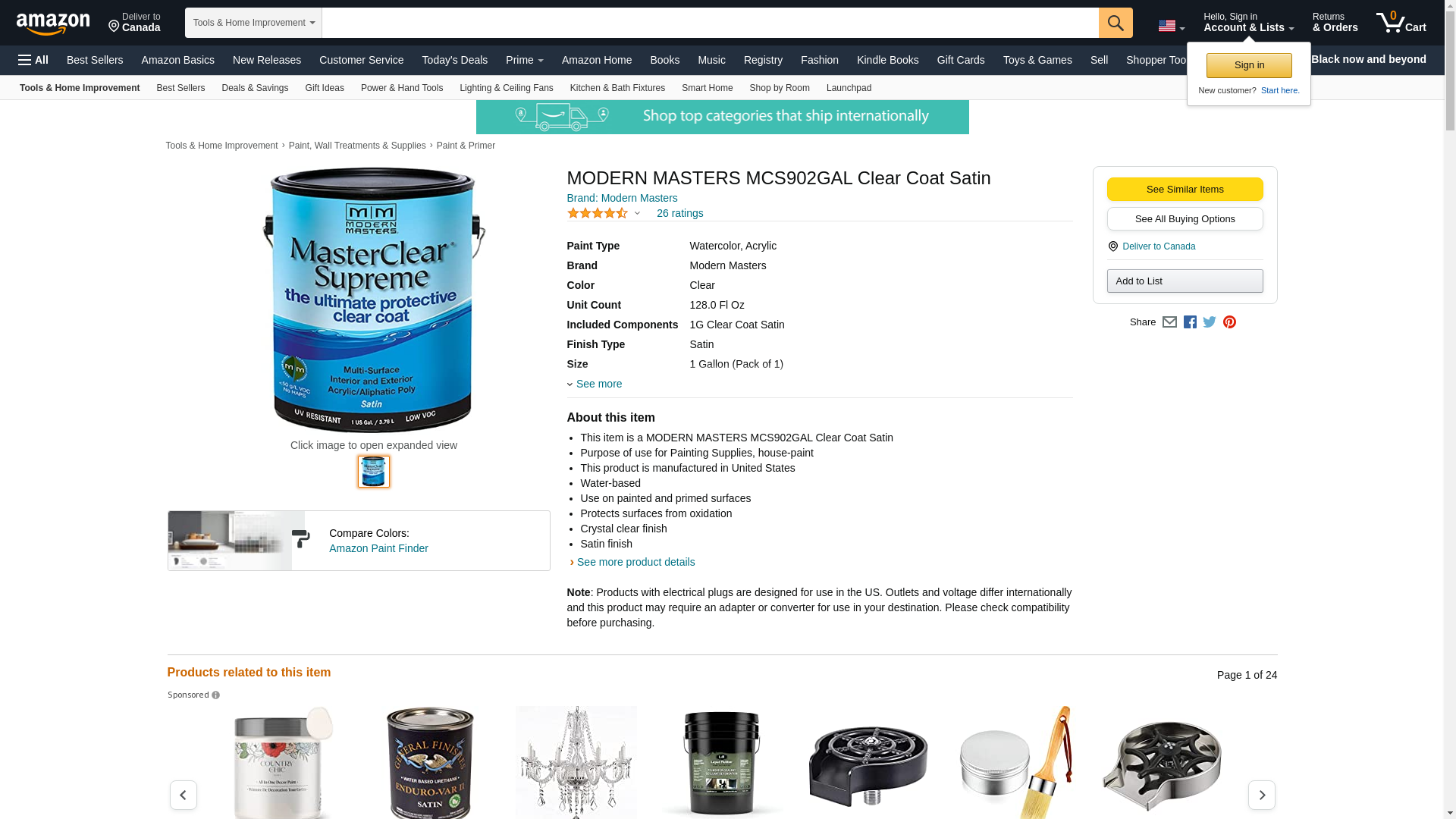Click Add to List button
This screenshot has height=819, width=1456.
pos(1185,281)
